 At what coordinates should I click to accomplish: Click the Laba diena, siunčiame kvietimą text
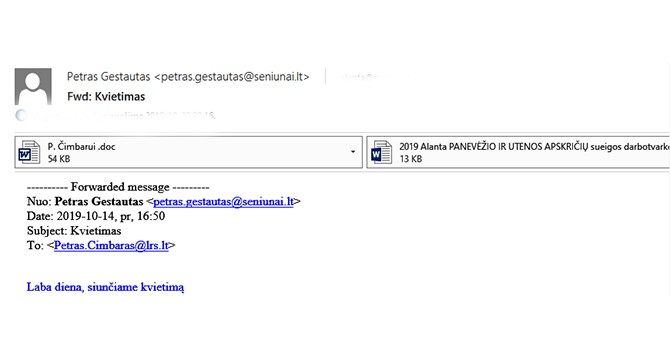106,287
